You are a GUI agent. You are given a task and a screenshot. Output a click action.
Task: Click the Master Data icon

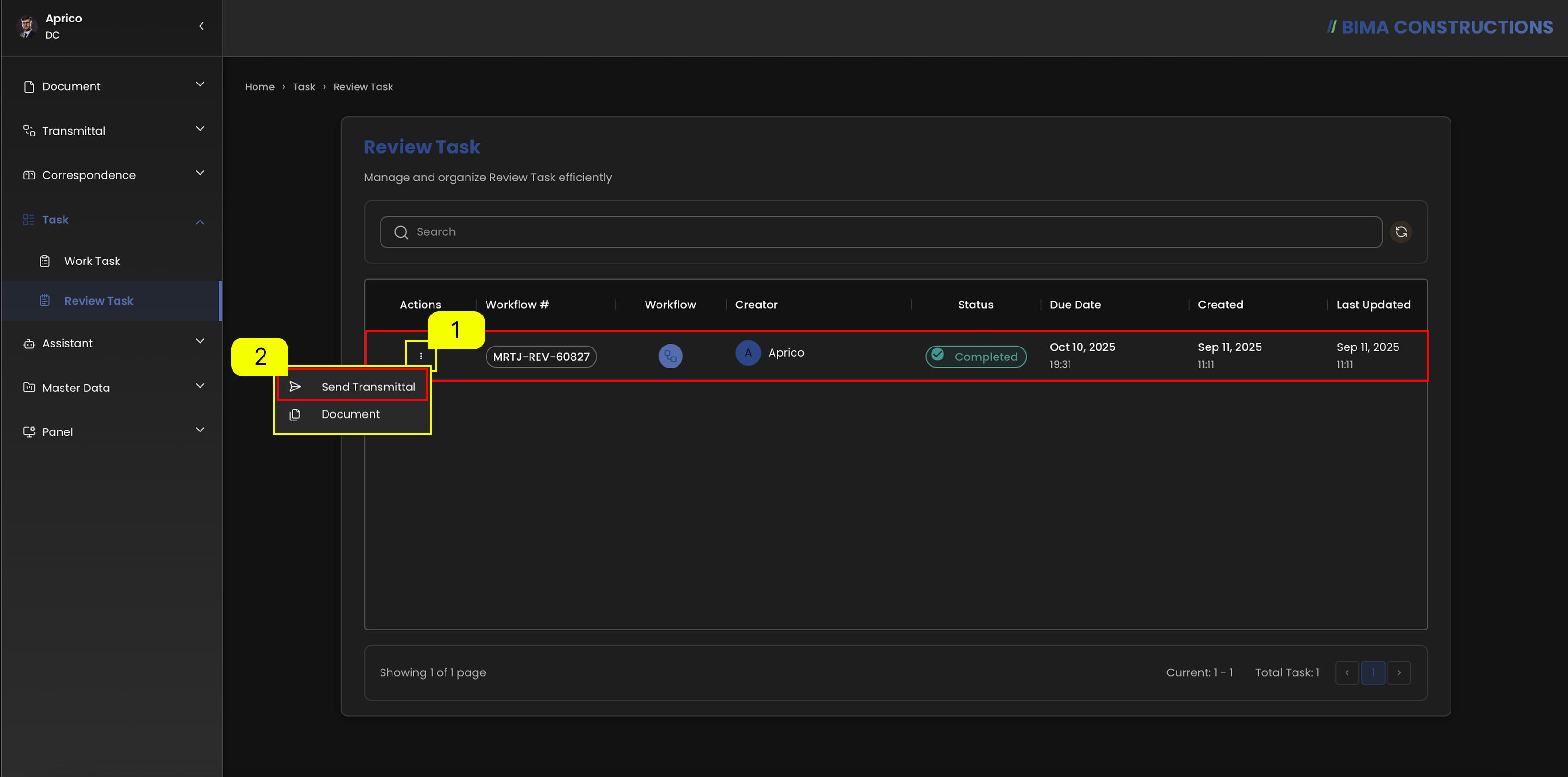(x=29, y=388)
